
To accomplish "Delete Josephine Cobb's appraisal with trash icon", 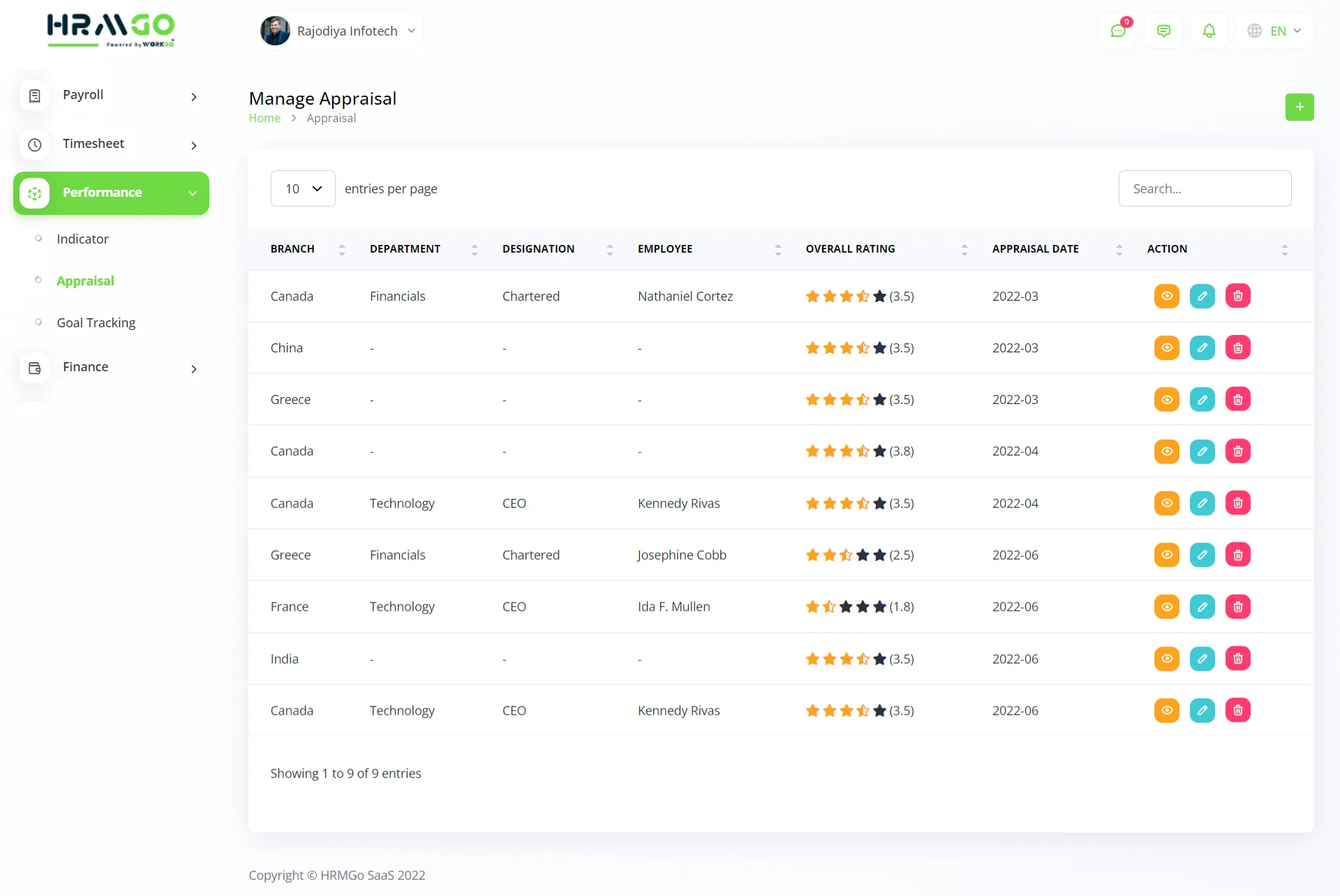I will [x=1237, y=555].
